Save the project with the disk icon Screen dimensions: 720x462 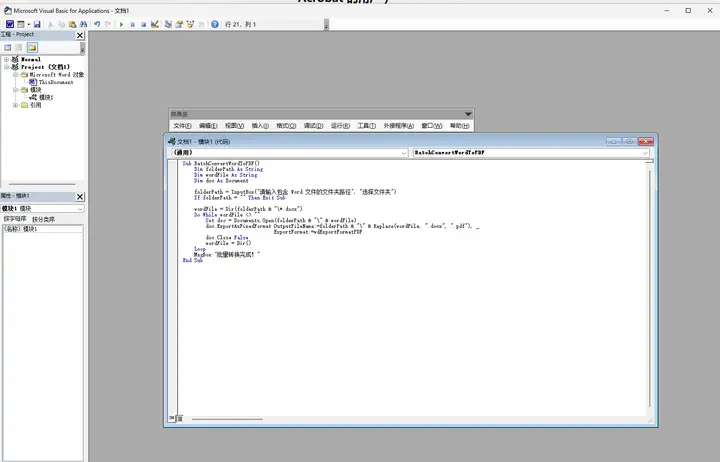[x=37, y=24]
